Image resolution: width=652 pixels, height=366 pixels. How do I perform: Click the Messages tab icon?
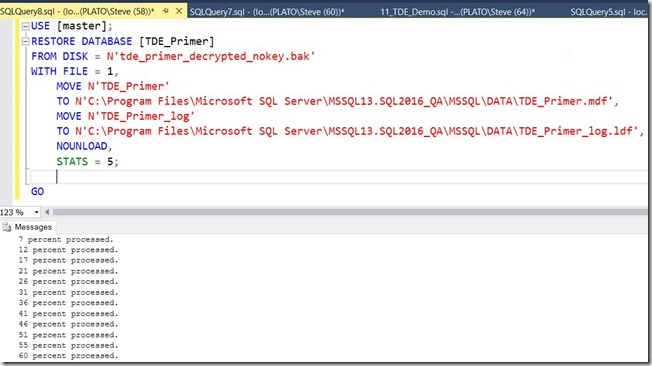click(x=7, y=227)
